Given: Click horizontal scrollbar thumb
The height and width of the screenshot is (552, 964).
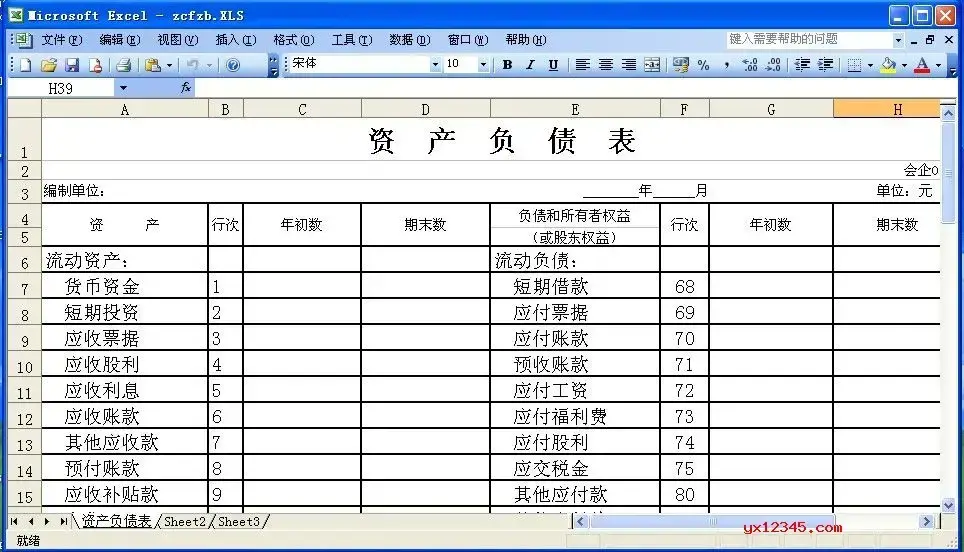Looking at the screenshot, I should (711, 522).
